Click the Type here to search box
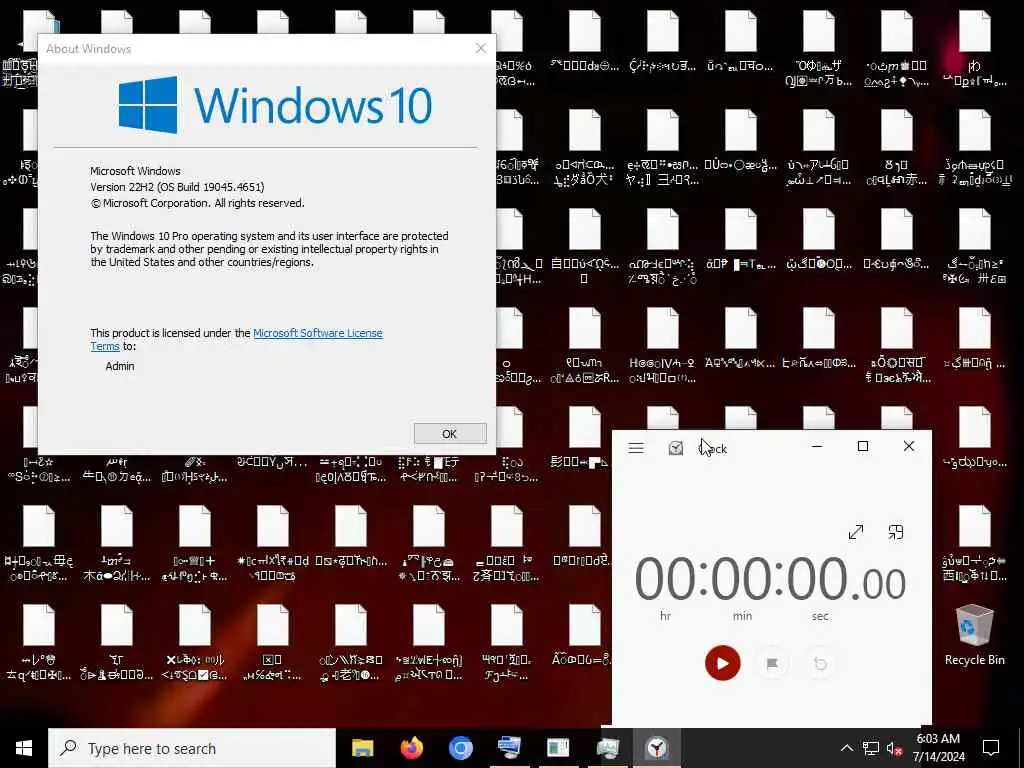 (192, 748)
